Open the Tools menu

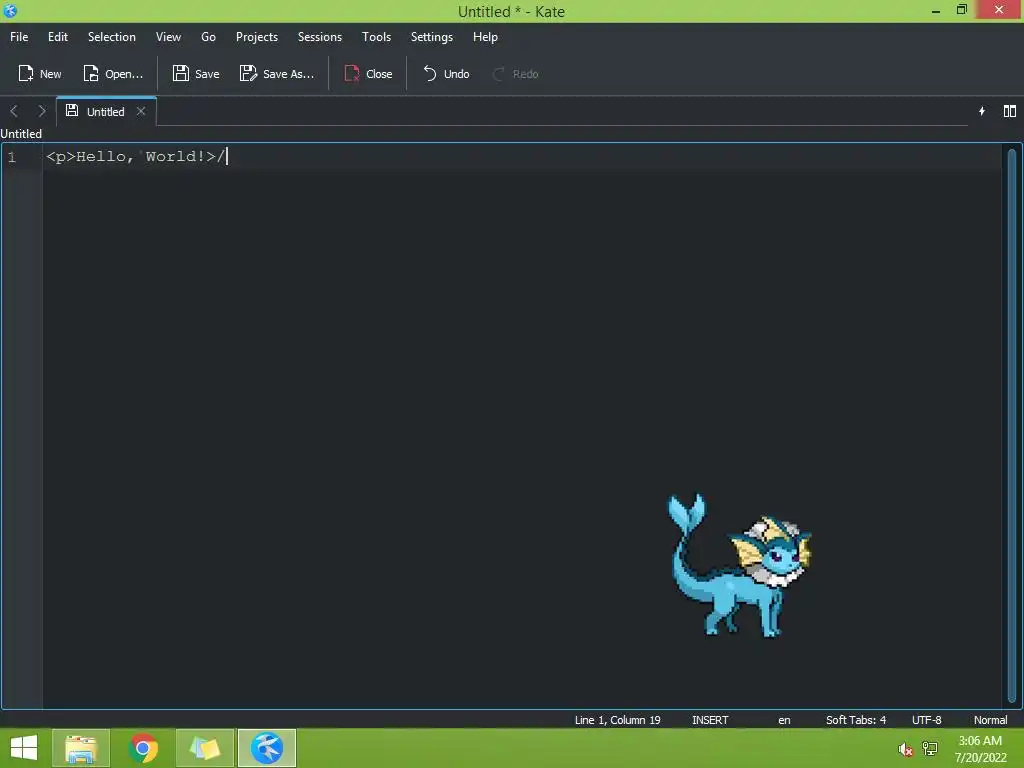point(376,37)
